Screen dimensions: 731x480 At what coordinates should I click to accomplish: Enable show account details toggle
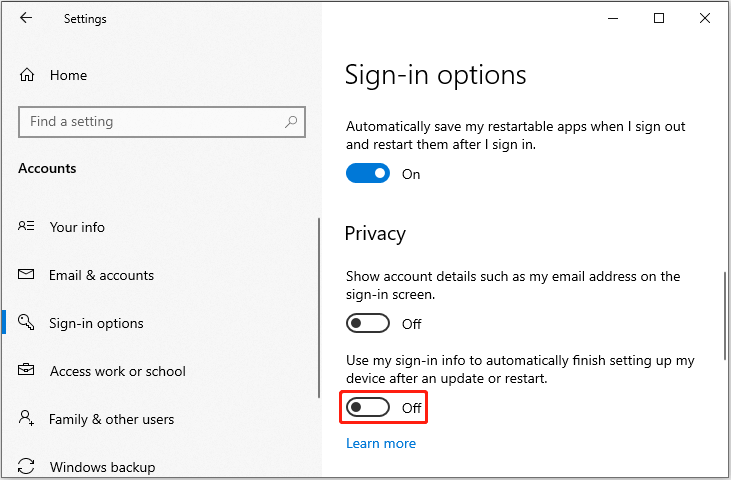pos(368,323)
